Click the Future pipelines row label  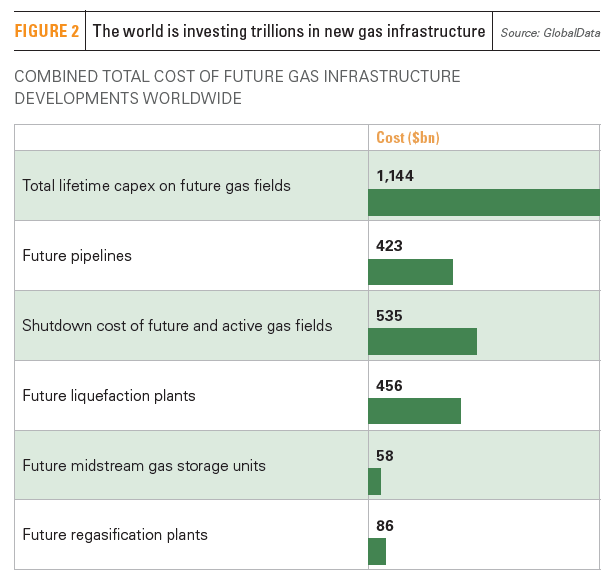pyautogui.click(x=77, y=255)
